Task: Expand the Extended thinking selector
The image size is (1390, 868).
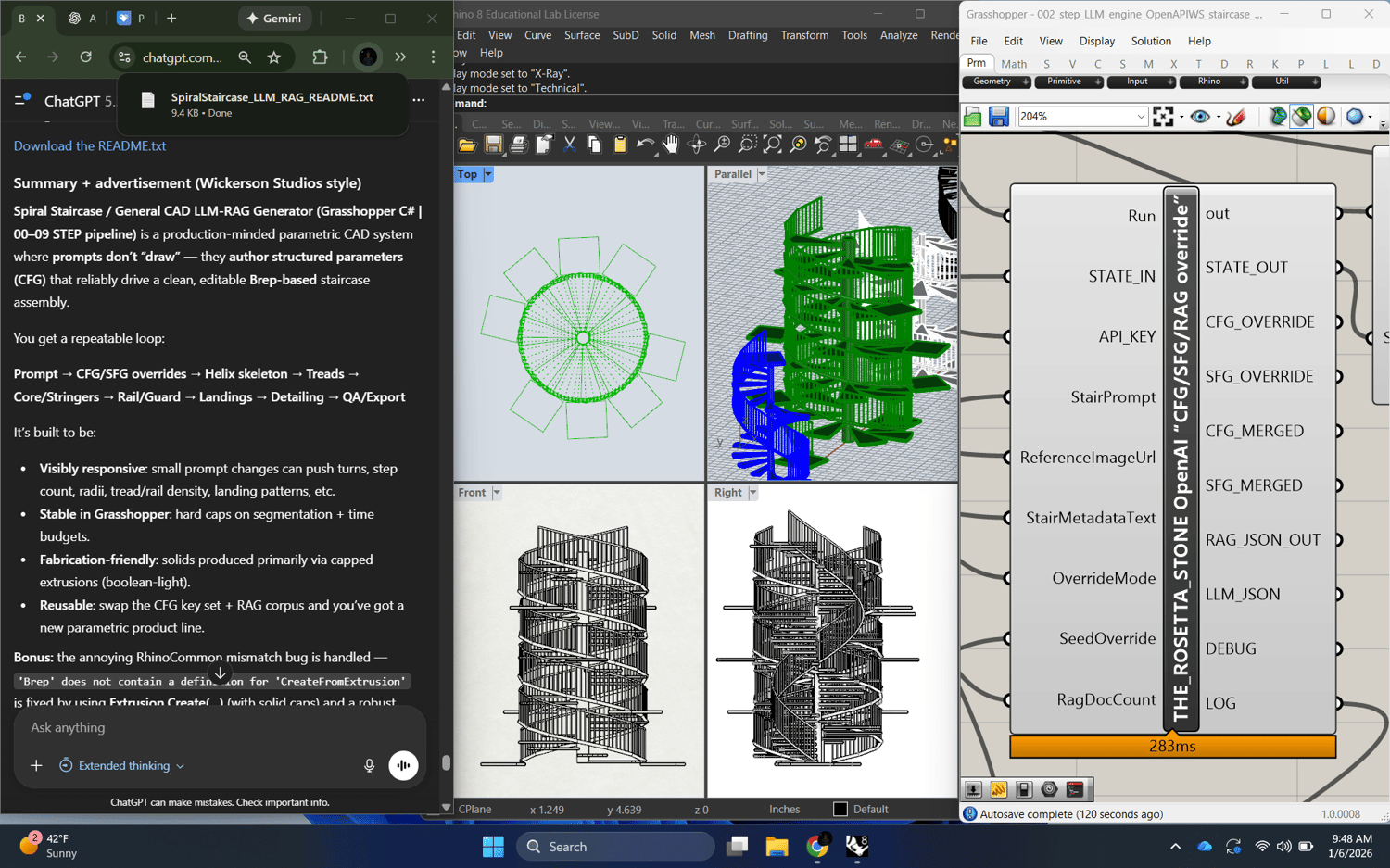Action: pyautogui.click(x=123, y=766)
